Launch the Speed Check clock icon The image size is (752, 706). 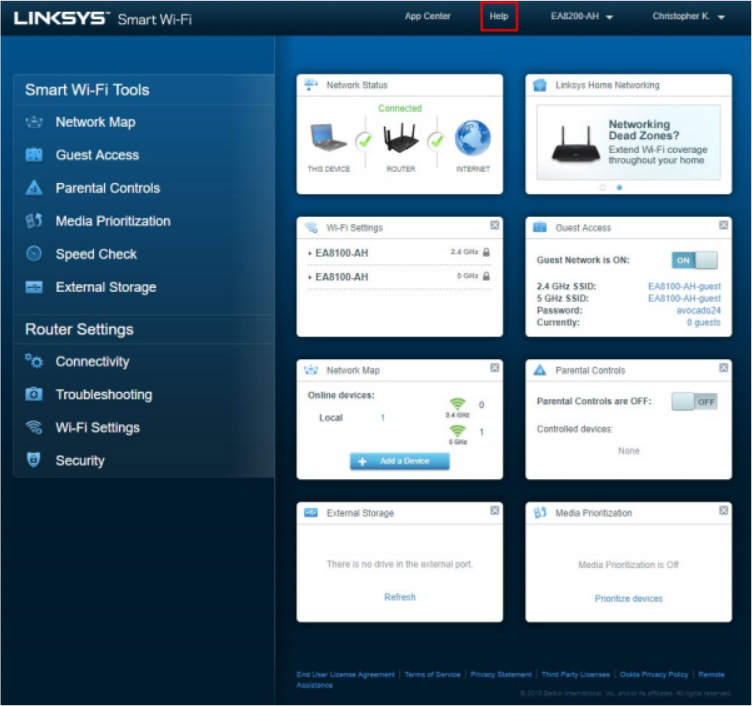pyautogui.click(x=34, y=254)
